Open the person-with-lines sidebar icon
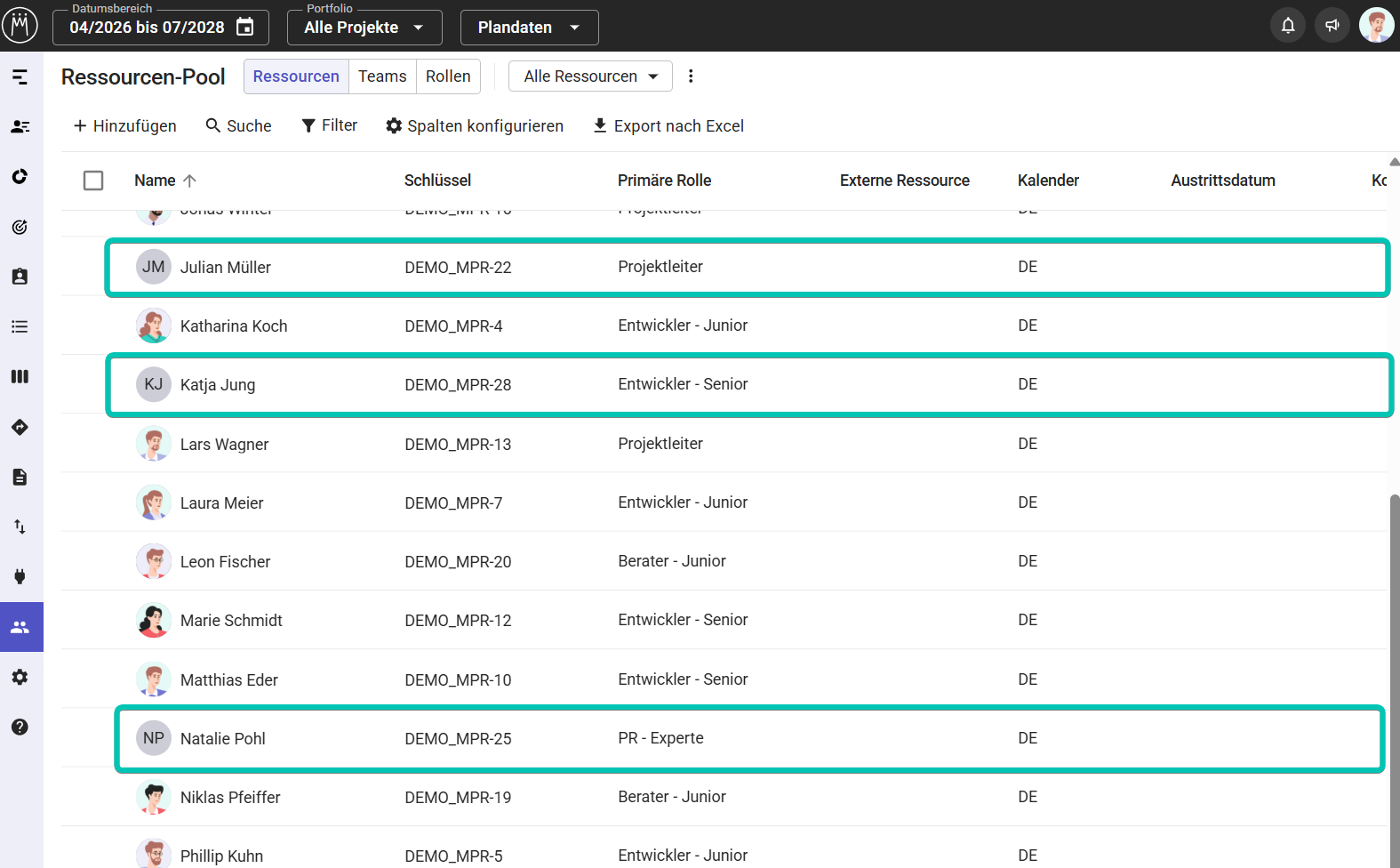The width and height of the screenshot is (1400, 868). point(20,127)
